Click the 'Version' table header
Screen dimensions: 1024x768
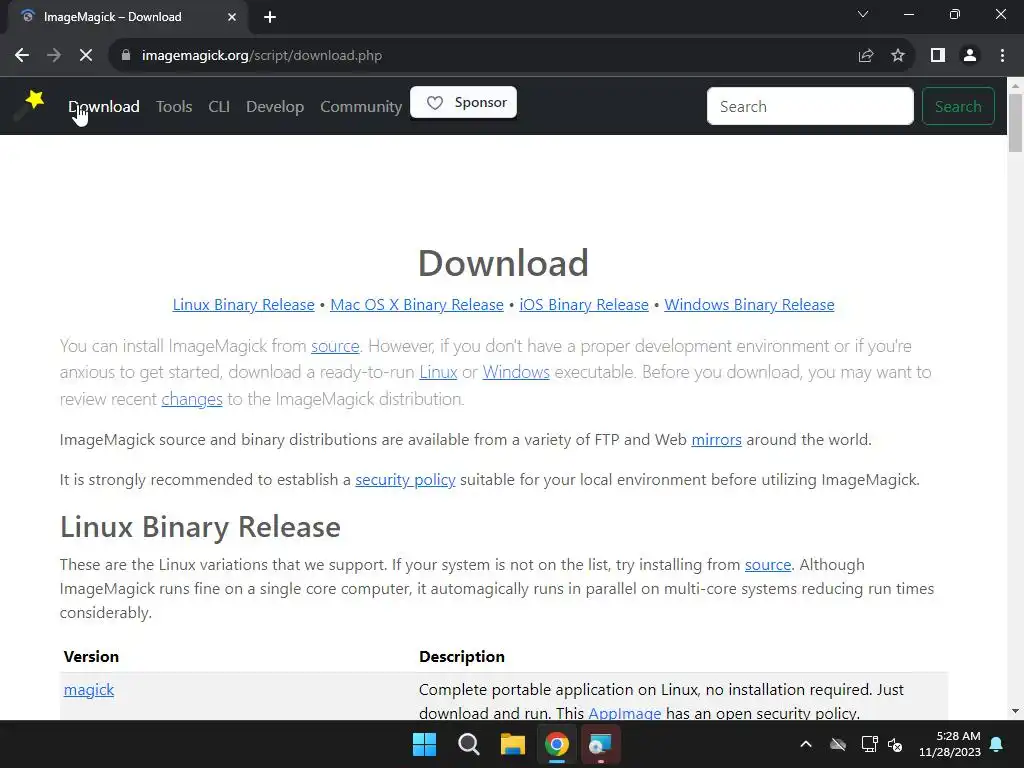click(x=91, y=656)
